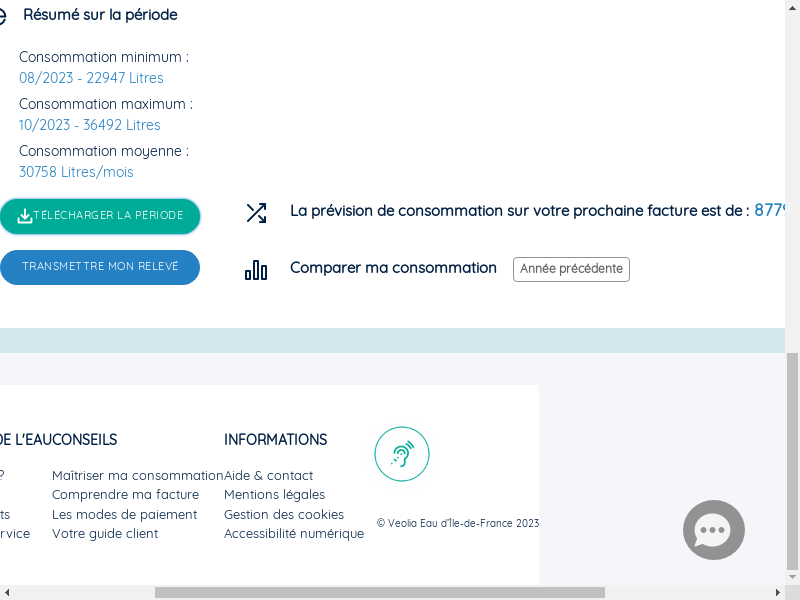Open Gestion des cookies settings

click(x=284, y=514)
